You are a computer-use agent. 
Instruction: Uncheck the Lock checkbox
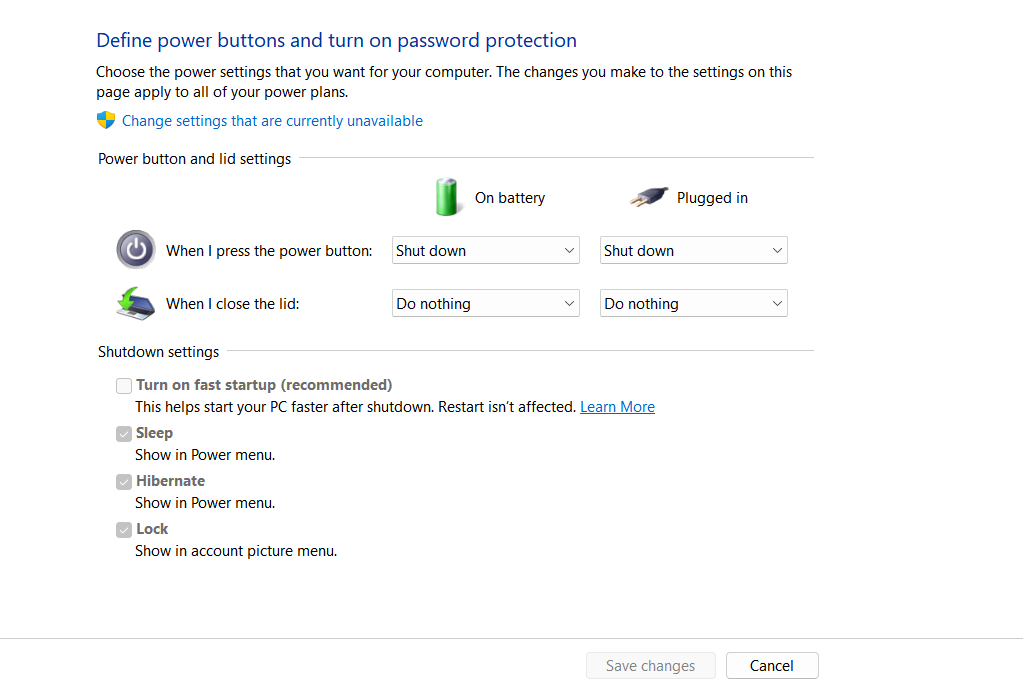click(124, 530)
